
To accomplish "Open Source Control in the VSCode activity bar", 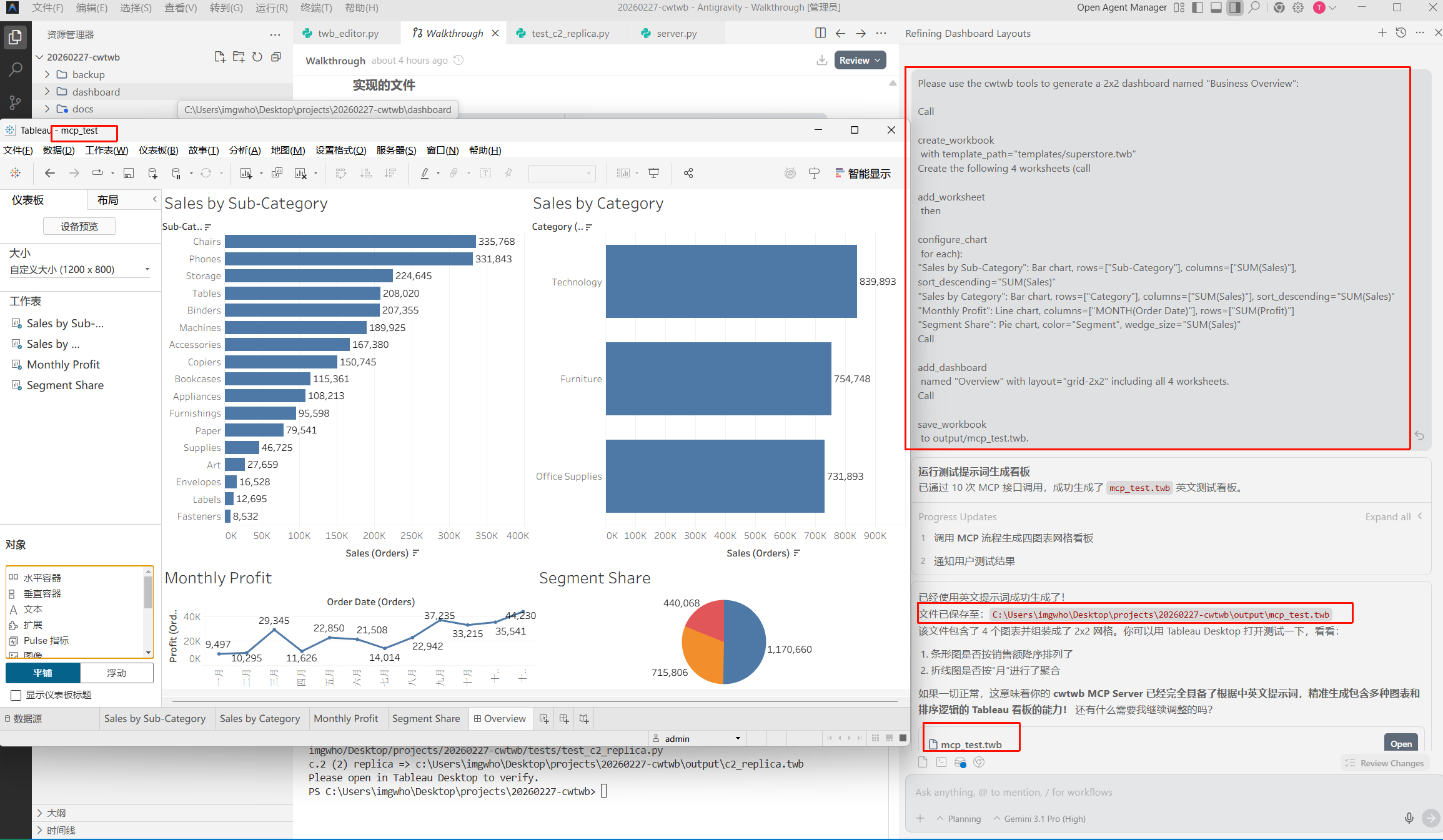I will (x=15, y=102).
